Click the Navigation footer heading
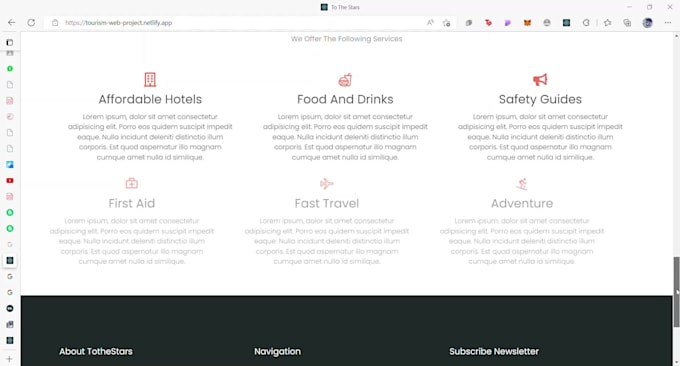This screenshot has width=680, height=366. pyautogui.click(x=278, y=351)
